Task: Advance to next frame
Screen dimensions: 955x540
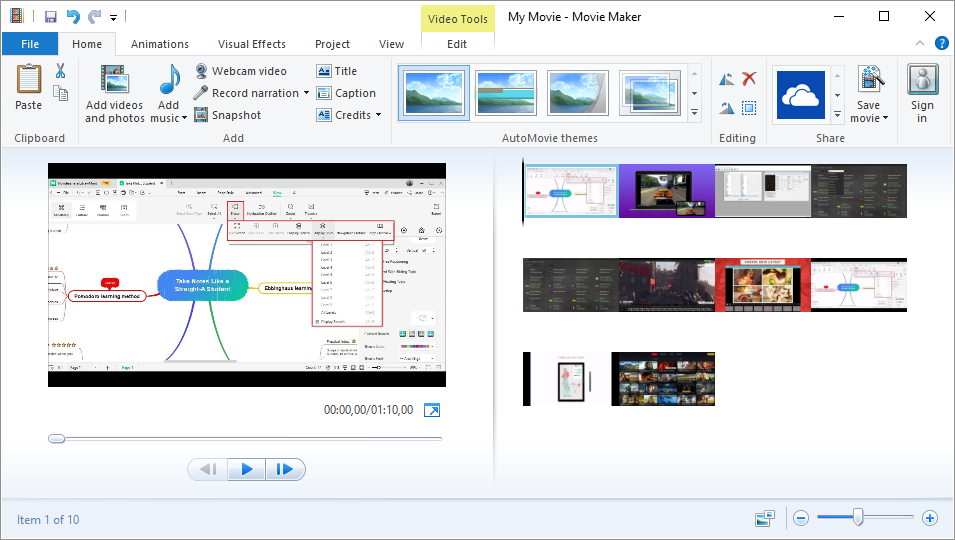Action: tap(284, 469)
